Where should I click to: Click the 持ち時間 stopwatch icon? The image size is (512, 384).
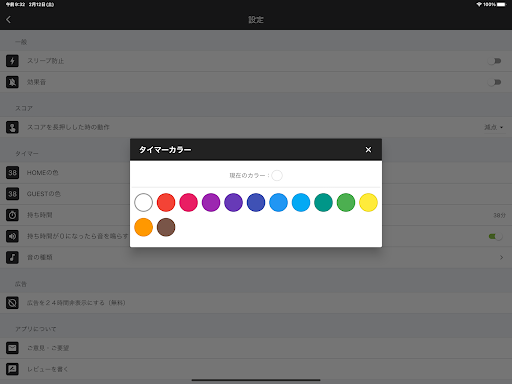[x=12, y=215]
